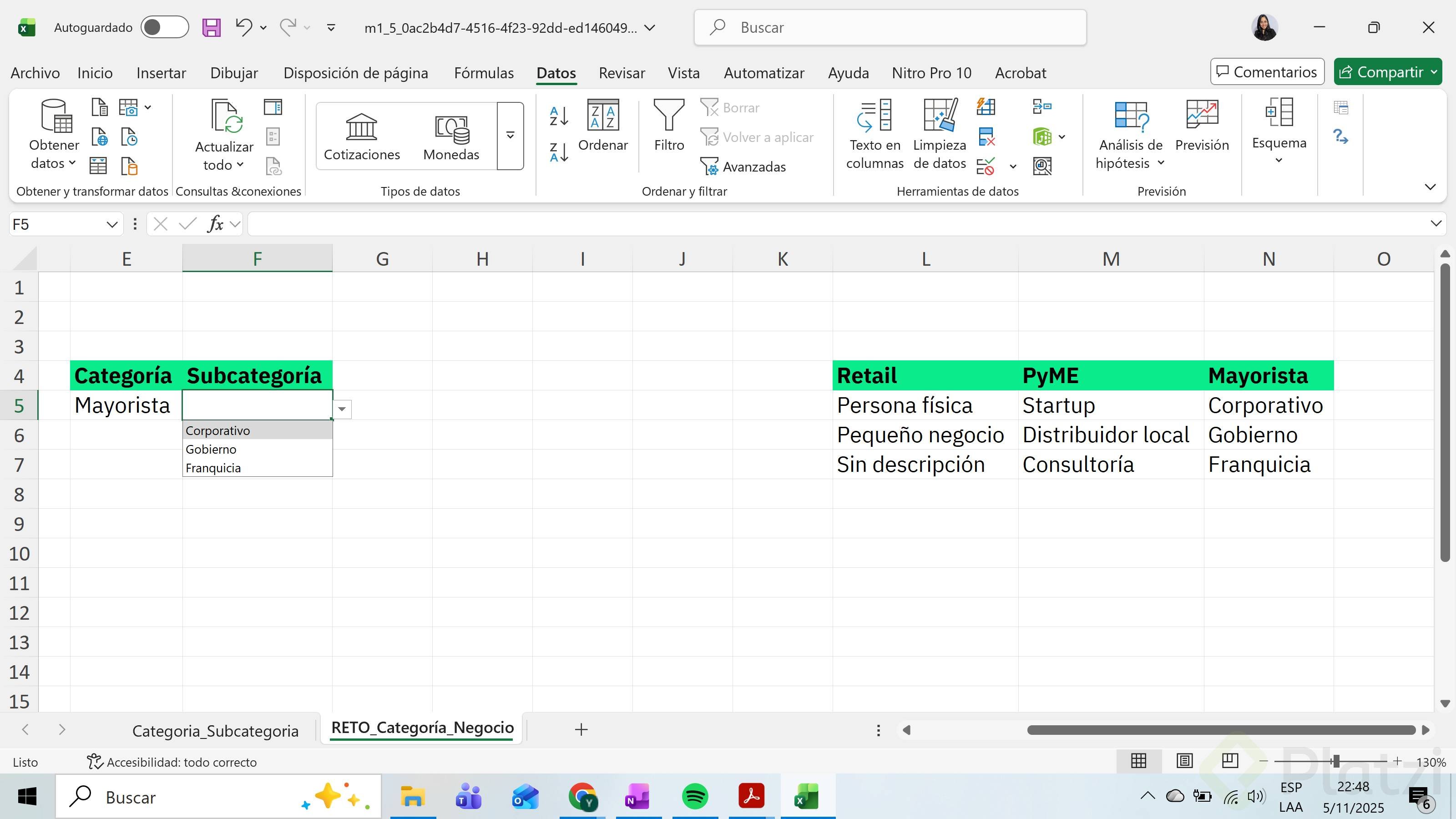Switch to Normal view in status bar

point(1138,761)
